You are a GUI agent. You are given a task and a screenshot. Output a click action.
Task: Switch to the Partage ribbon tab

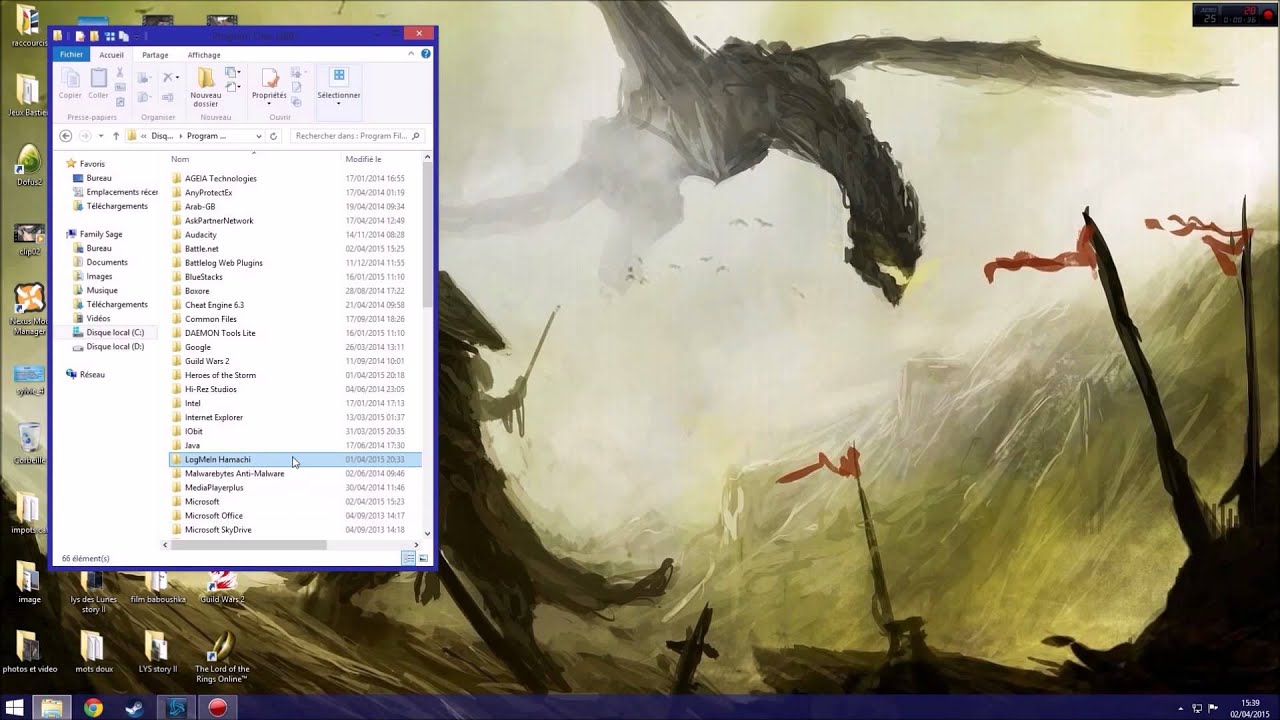pyautogui.click(x=155, y=55)
